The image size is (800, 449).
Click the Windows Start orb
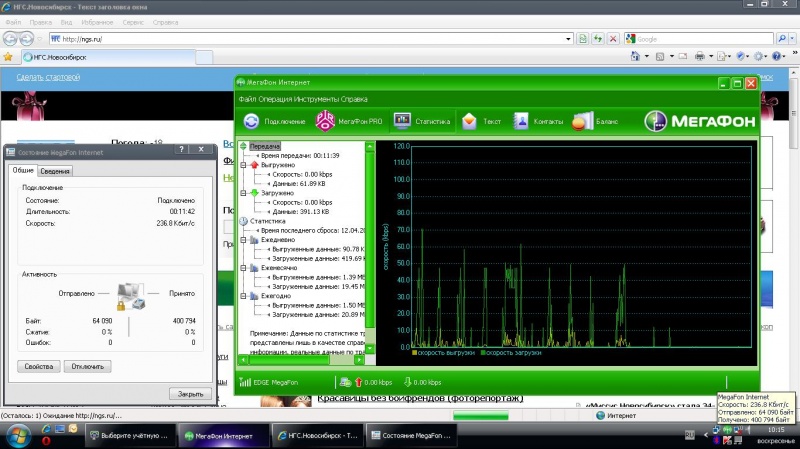click(18, 436)
